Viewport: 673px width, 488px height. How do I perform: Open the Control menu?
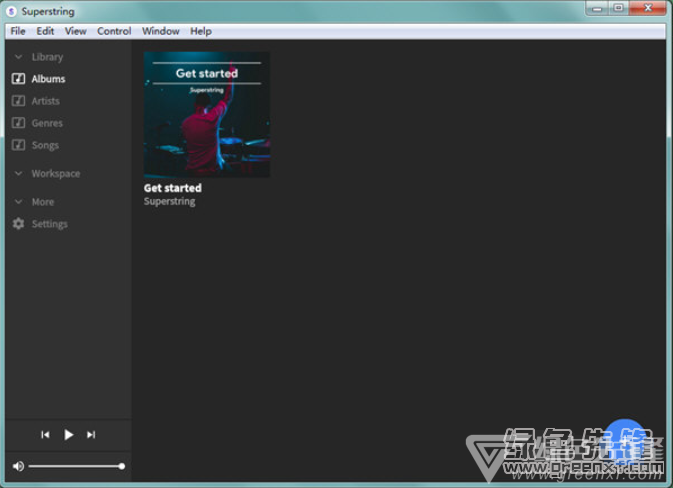[x=114, y=31]
